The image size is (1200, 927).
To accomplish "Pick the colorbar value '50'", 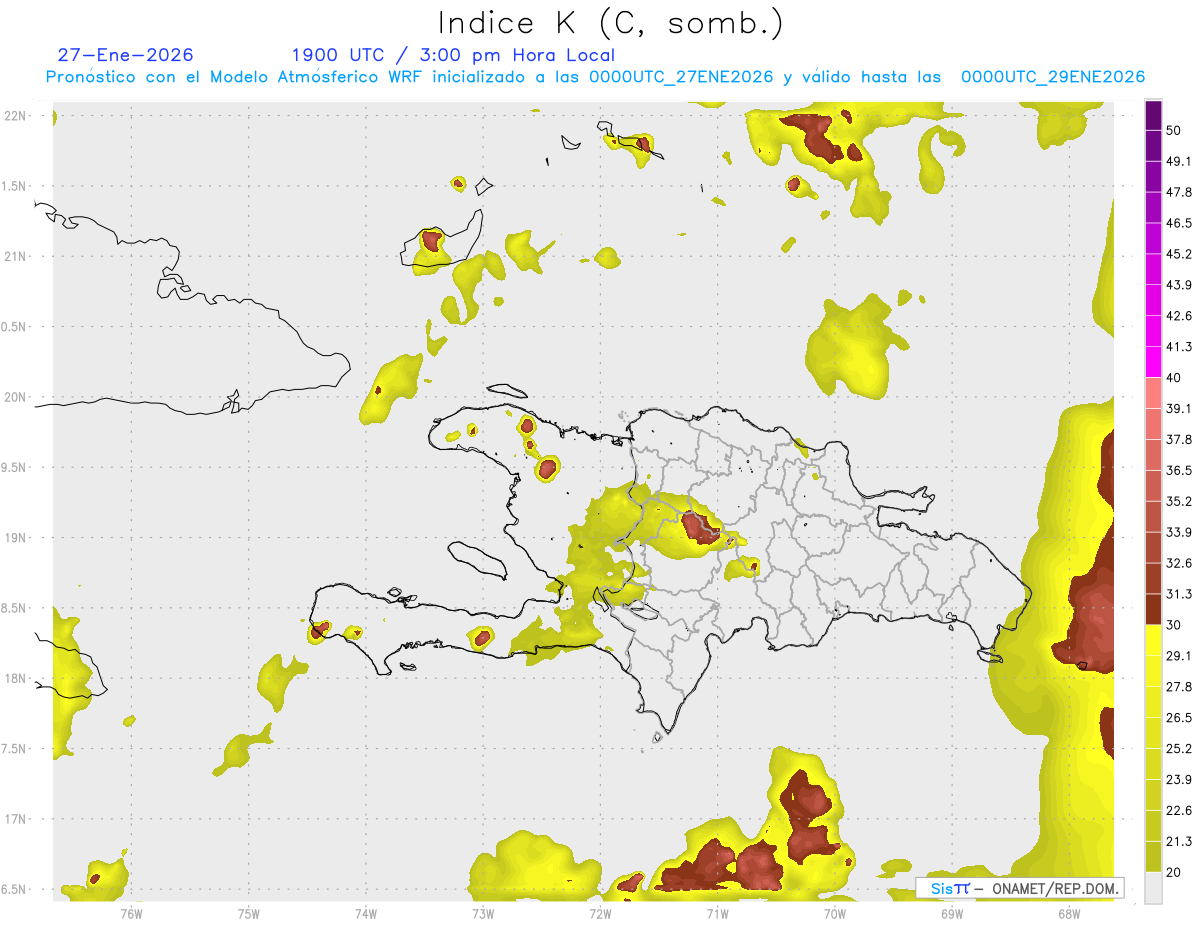I will tap(1175, 131).
